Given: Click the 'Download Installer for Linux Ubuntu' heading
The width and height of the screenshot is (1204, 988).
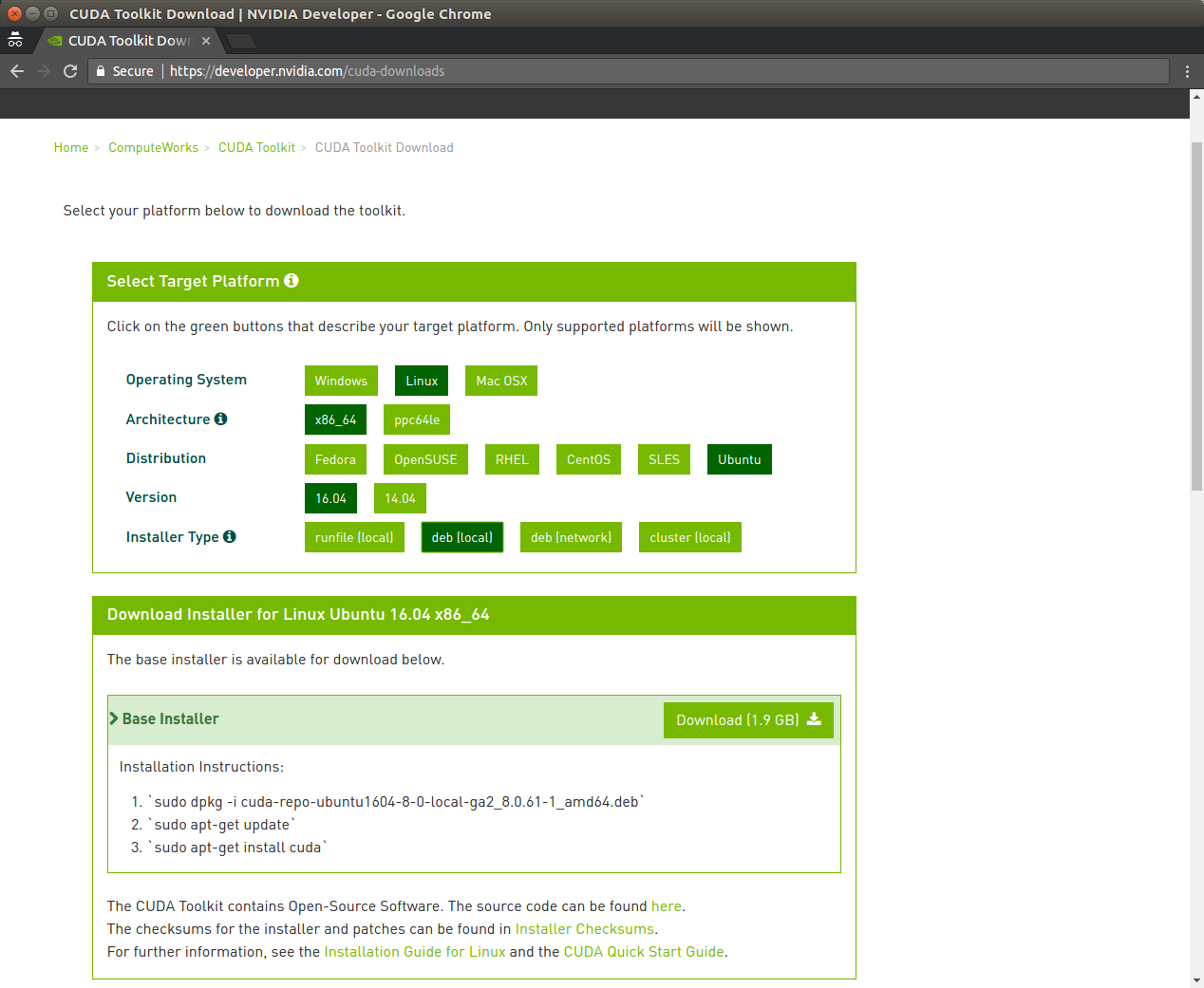Looking at the screenshot, I should 298,614.
